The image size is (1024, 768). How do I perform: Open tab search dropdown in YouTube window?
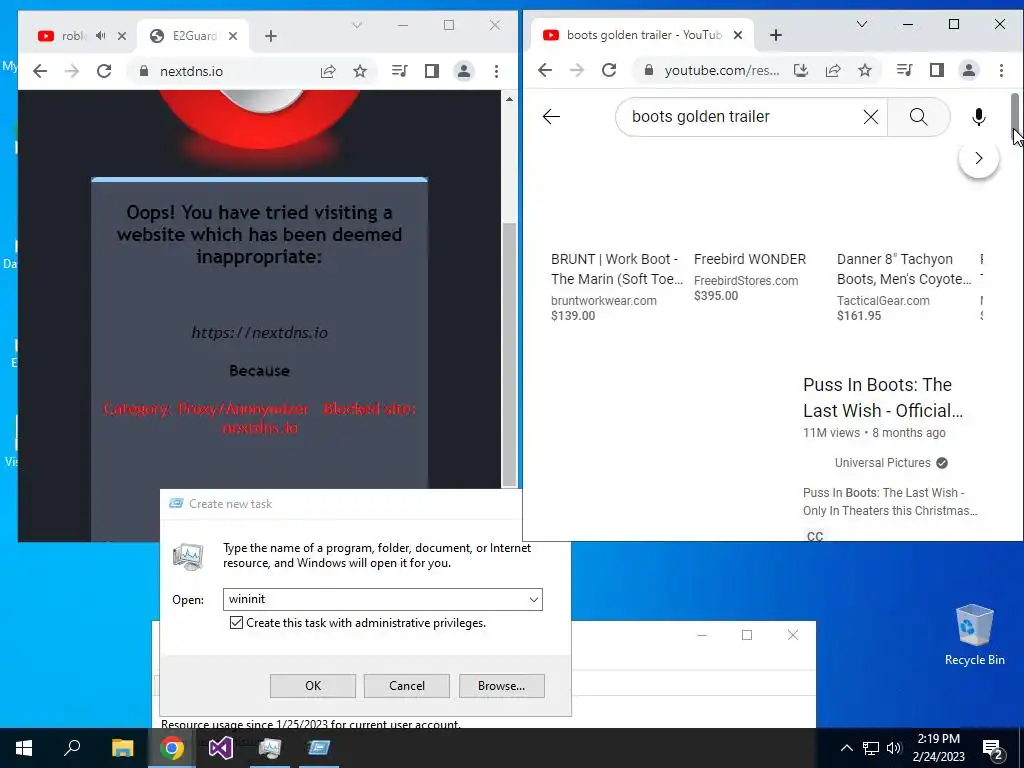[862, 24]
